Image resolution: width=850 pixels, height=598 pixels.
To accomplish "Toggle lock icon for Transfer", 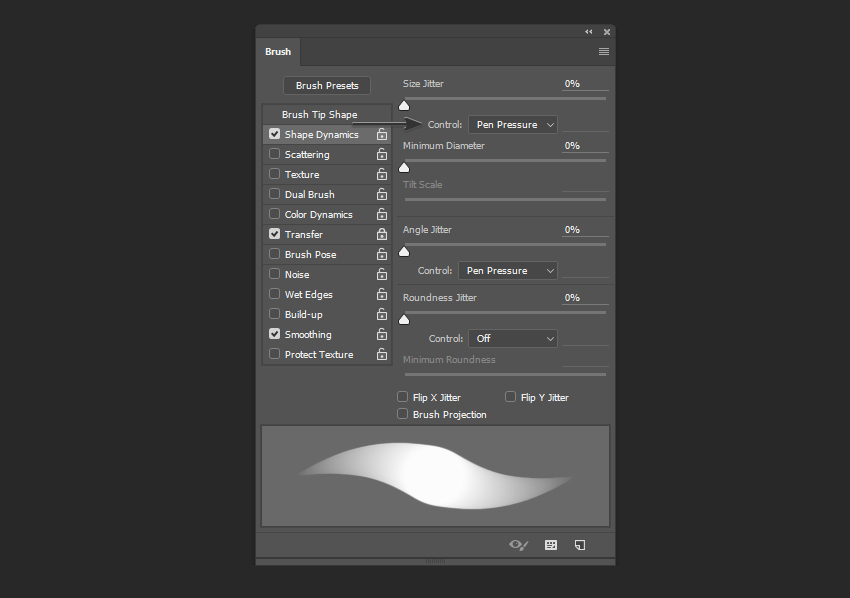I will pyautogui.click(x=382, y=234).
